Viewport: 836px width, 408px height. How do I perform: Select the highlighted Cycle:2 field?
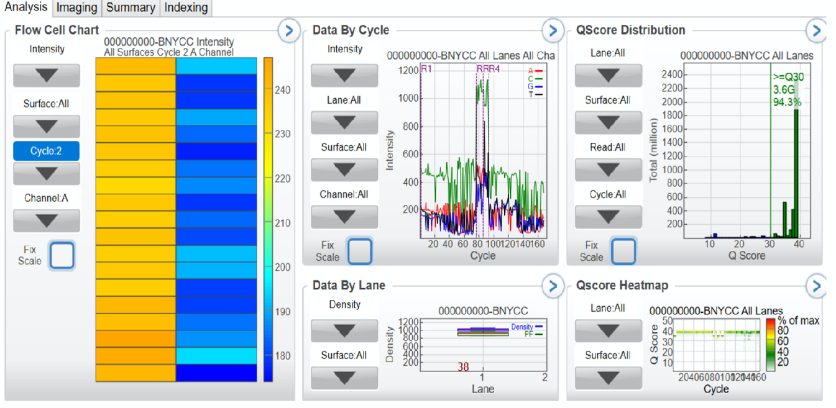pos(46,151)
